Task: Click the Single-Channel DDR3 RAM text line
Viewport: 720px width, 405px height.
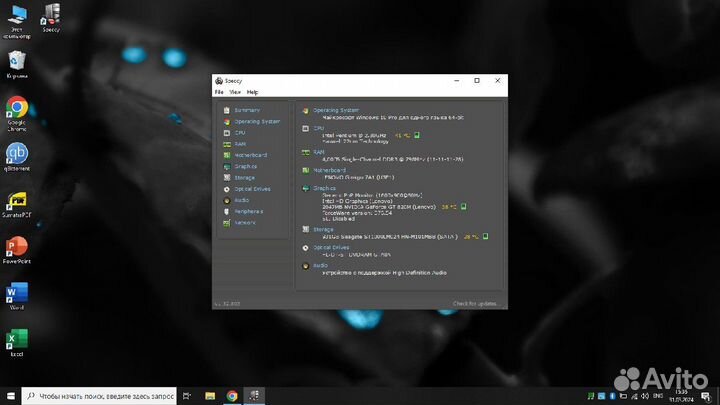Action: point(393,159)
